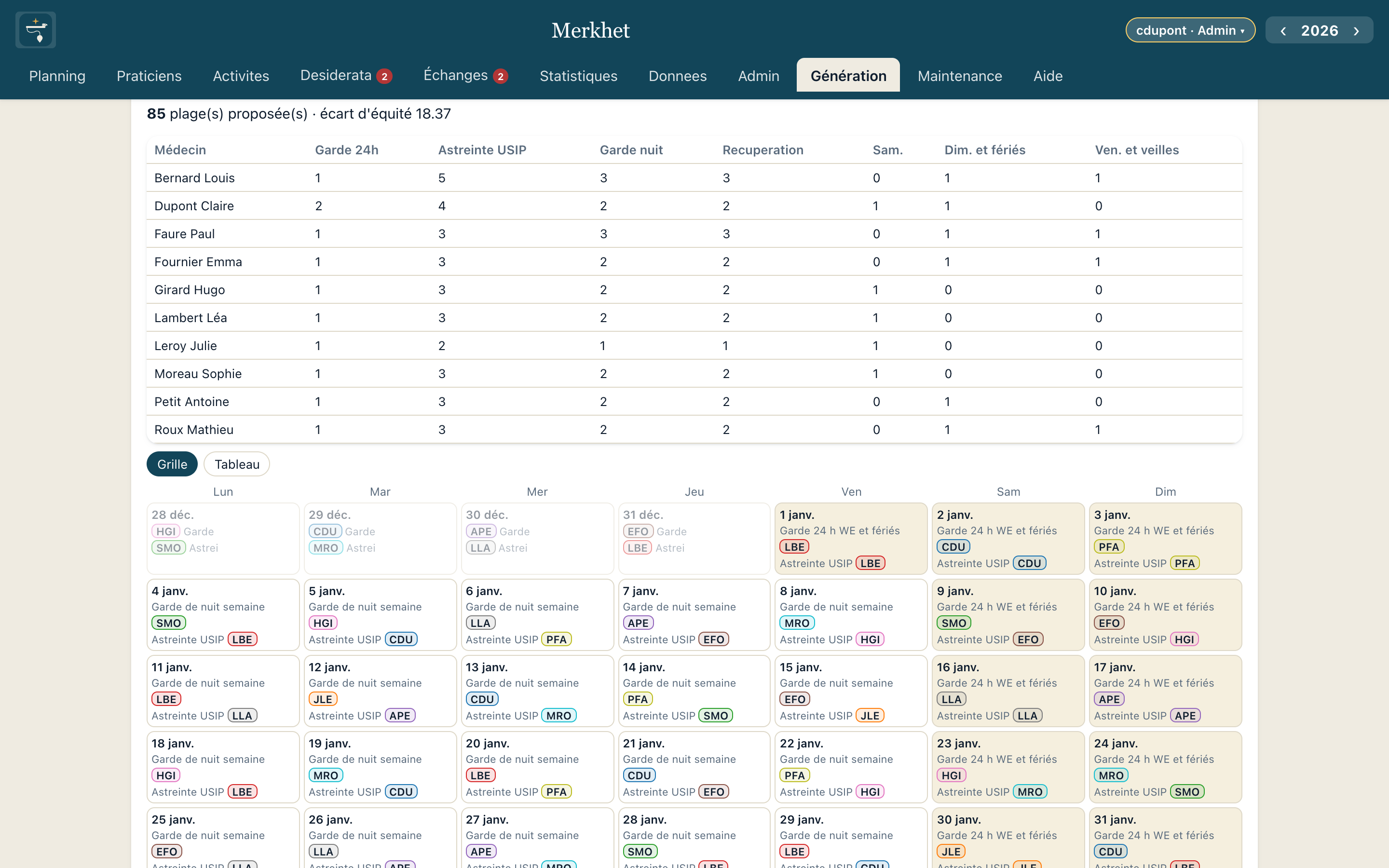Select the Dupont Claire row name
Screen dimensions: 1389x868
pyautogui.click(x=194, y=206)
